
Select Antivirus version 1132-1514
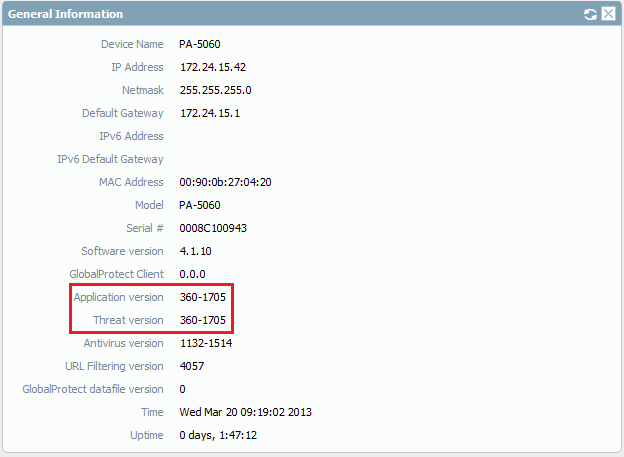tap(206, 344)
